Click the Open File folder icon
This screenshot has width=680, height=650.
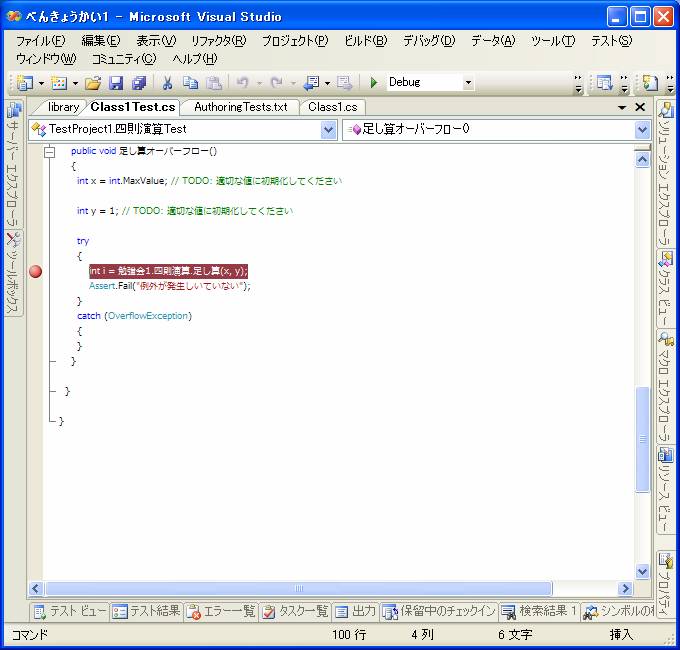[x=93, y=83]
